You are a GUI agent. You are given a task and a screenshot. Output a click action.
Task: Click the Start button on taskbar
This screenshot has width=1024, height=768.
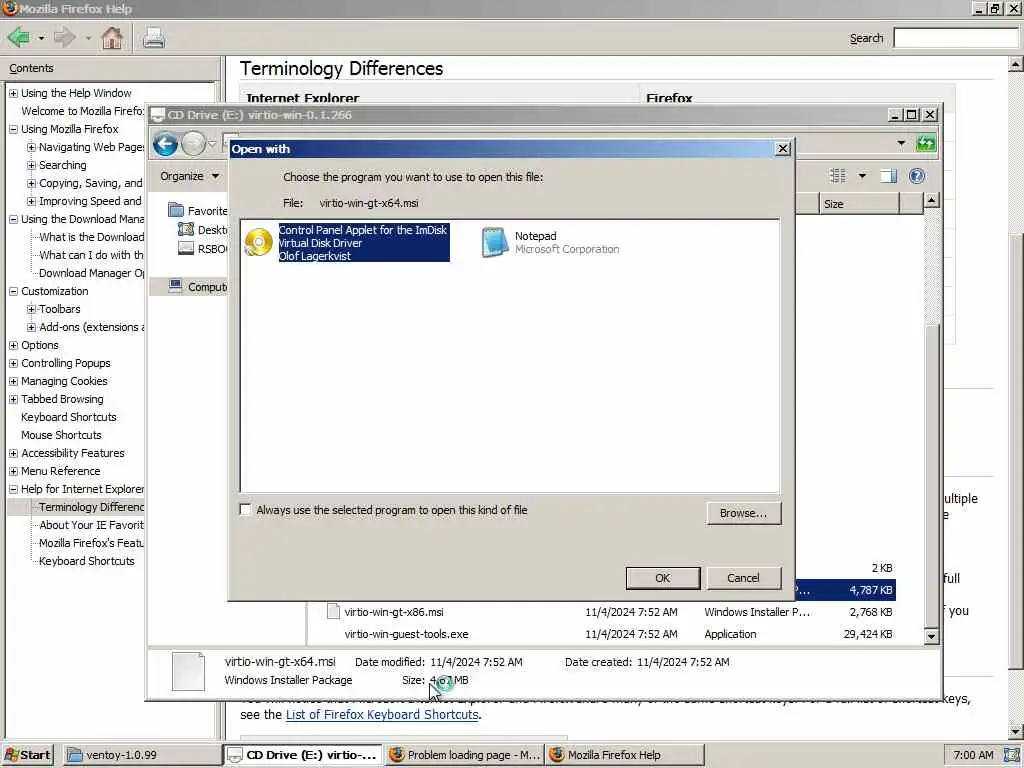coord(27,755)
